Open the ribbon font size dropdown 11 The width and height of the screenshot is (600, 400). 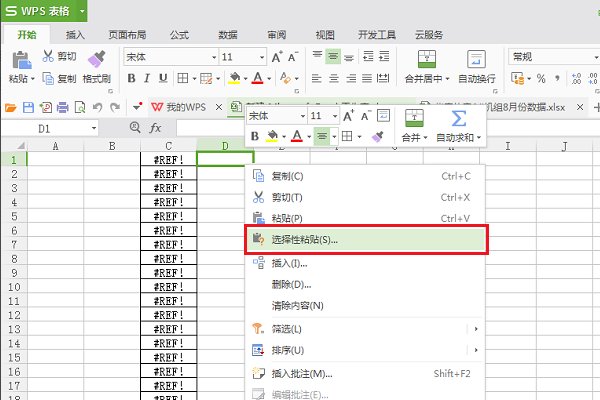[262, 57]
